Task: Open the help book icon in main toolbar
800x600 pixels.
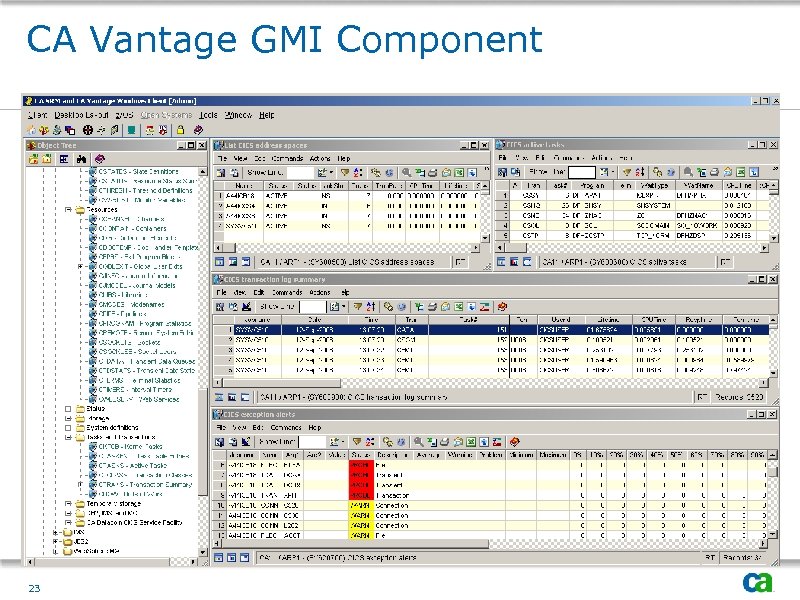Action: (x=198, y=130)
